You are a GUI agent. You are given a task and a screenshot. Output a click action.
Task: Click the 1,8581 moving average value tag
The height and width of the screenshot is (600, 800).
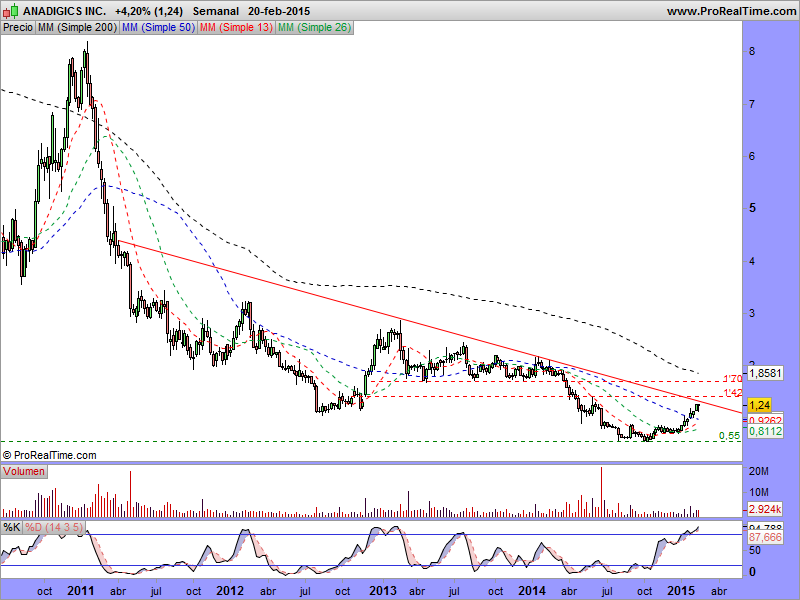click(764, 373)
